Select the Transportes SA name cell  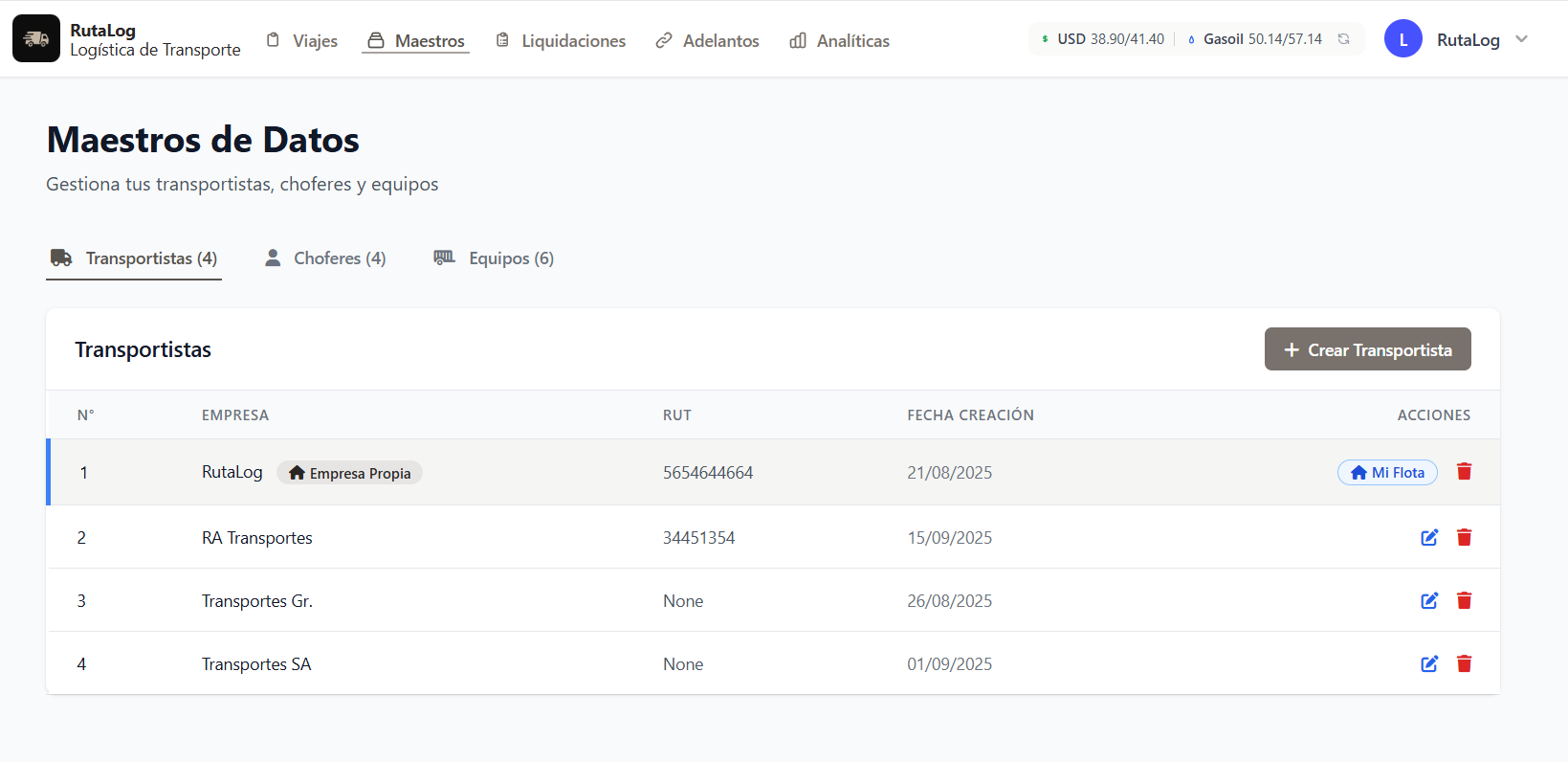pyautogui.click(x=256, y=664)
